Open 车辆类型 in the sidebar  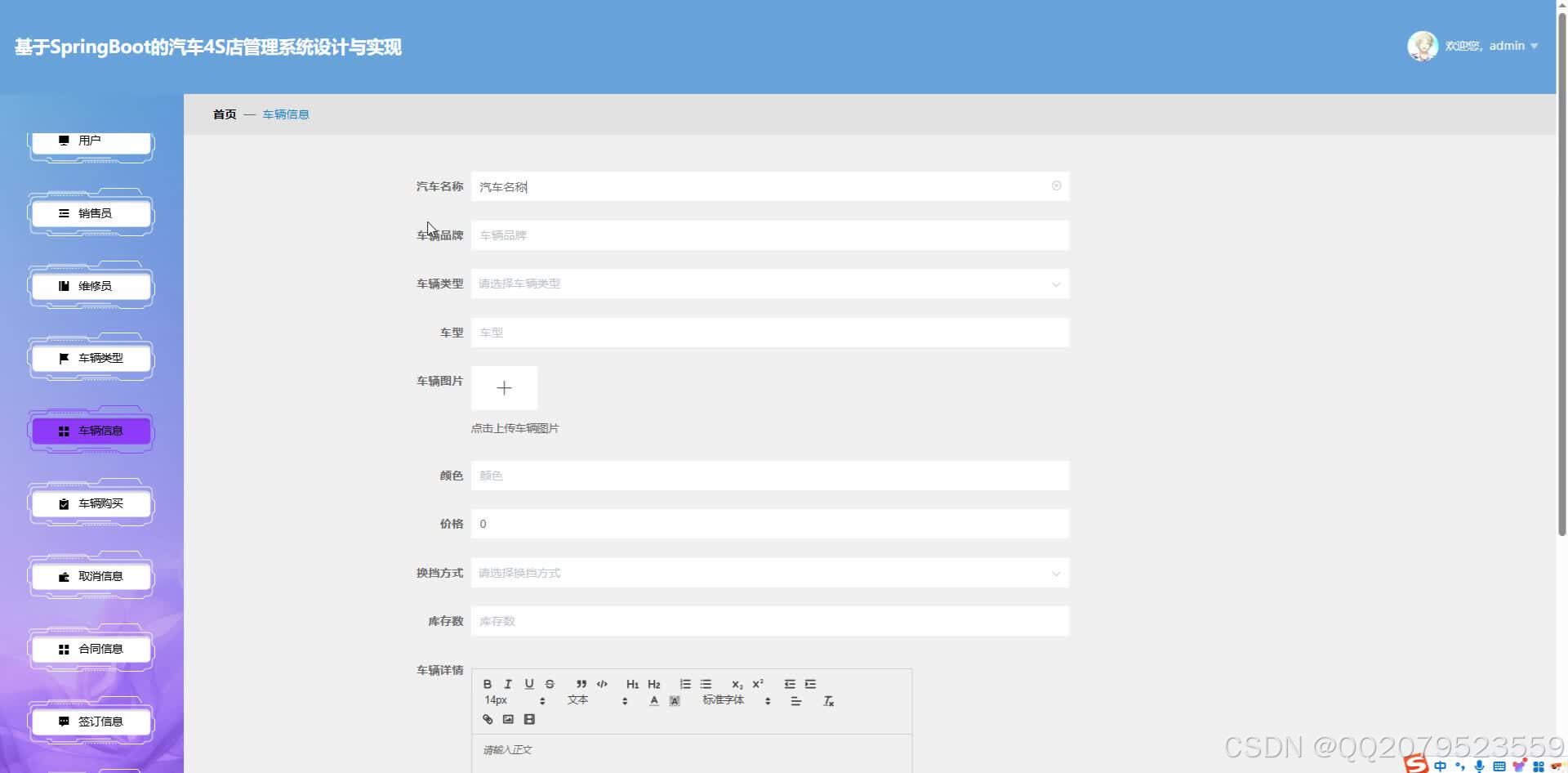91,358
